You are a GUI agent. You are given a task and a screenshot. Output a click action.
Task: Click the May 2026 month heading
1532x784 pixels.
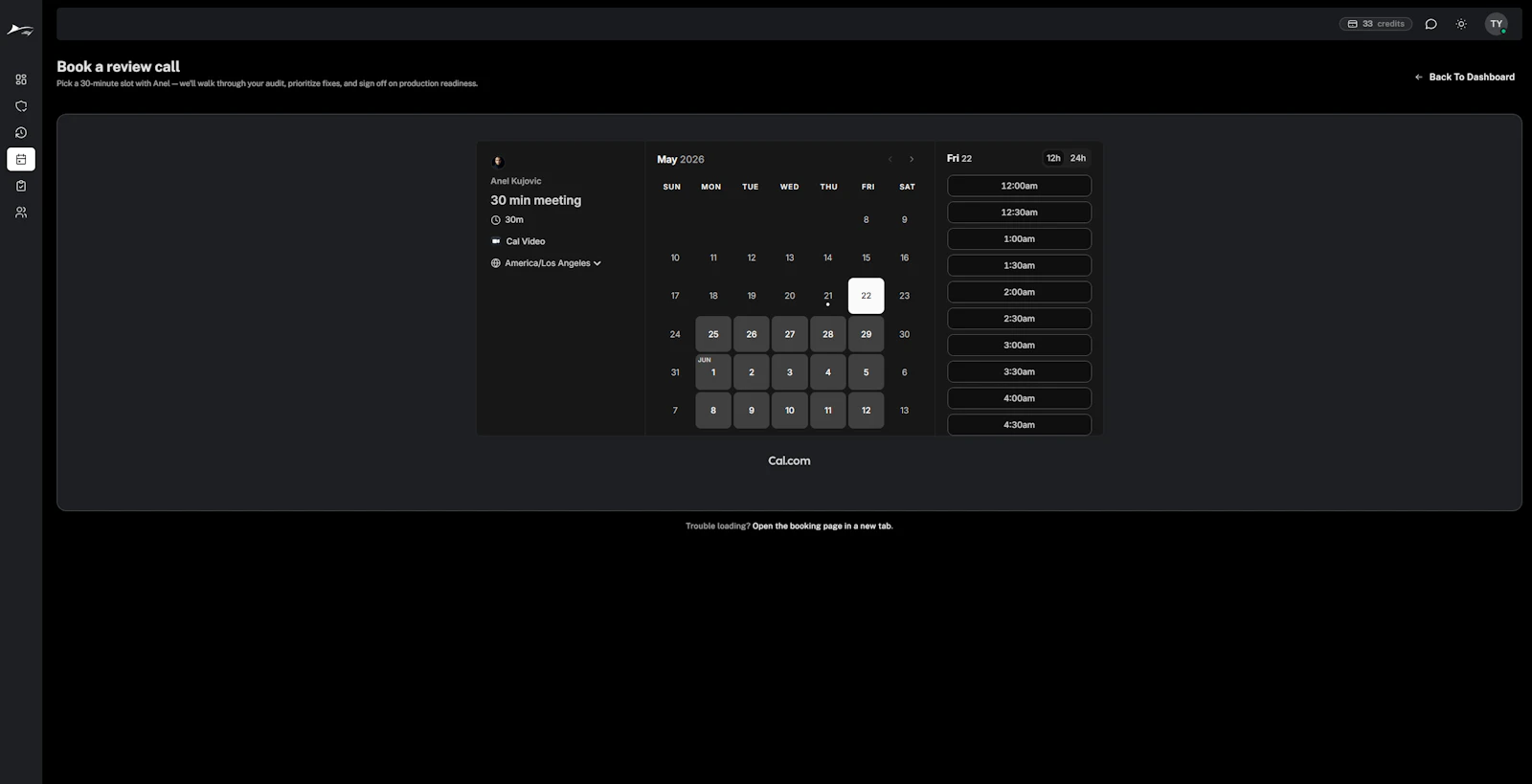tap(681, 160)
